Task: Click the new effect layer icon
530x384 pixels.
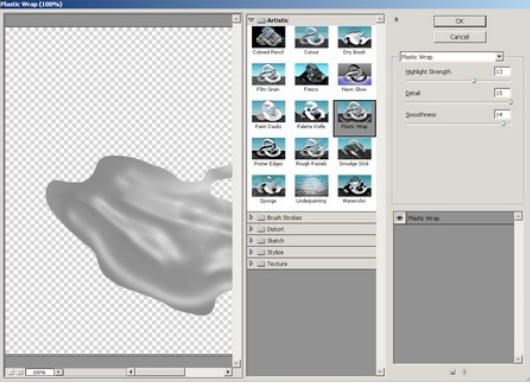Action: (453, 372)
